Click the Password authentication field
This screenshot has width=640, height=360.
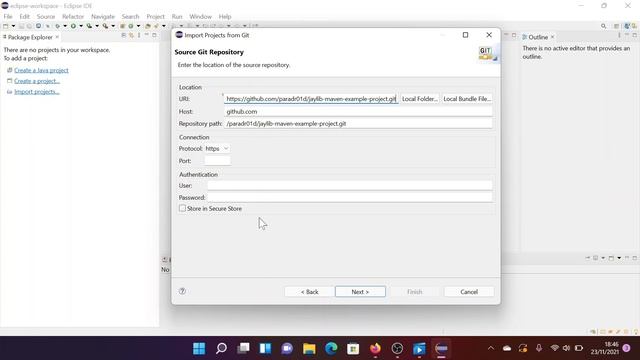pyautogui.click(x=350, y=197)
